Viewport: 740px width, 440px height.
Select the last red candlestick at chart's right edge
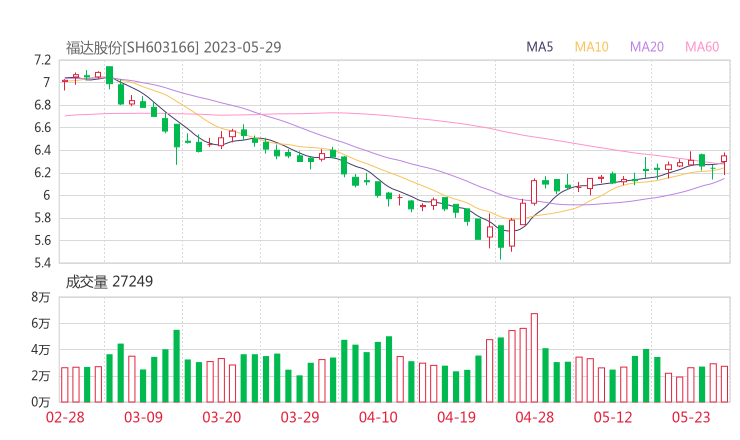click(x=724, y=163)
